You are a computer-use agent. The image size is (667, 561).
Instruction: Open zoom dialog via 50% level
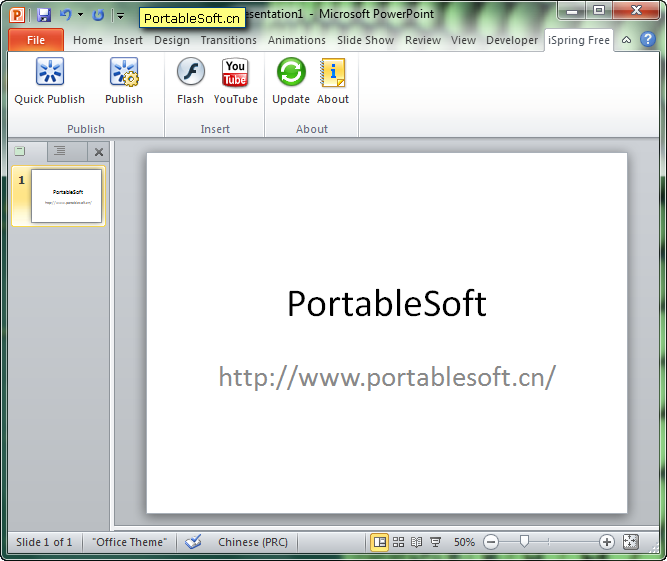(x=464, y=542)
